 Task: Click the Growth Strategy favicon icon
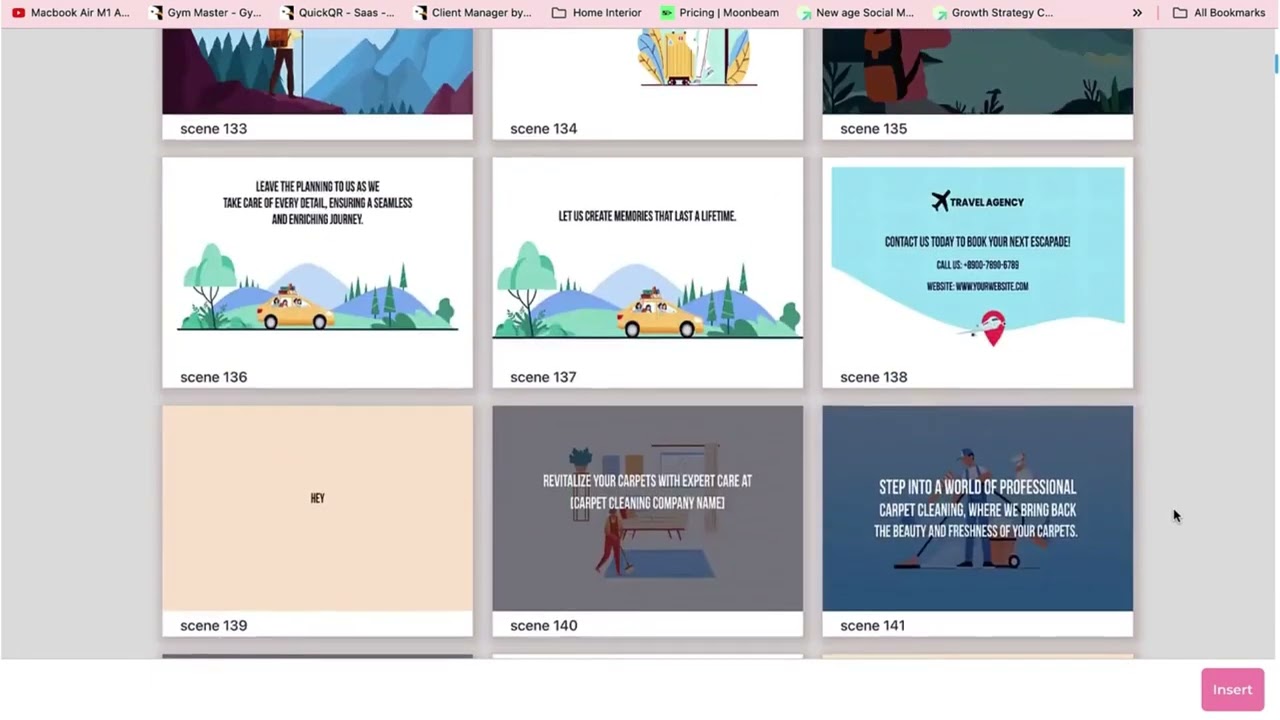[940, 13]
